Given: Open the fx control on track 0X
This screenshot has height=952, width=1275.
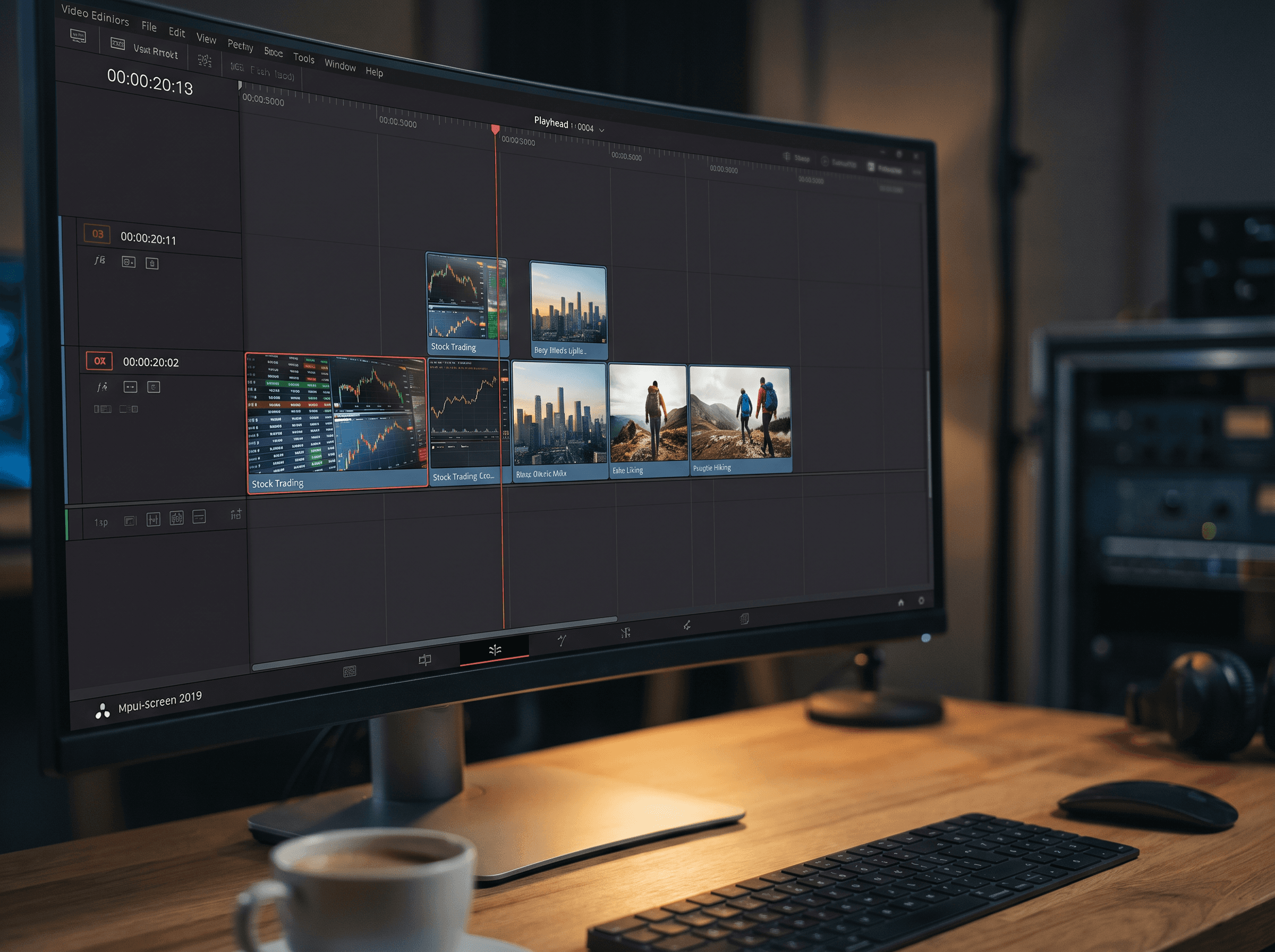Looking at the screenshot, I should [x=102, y=386].
